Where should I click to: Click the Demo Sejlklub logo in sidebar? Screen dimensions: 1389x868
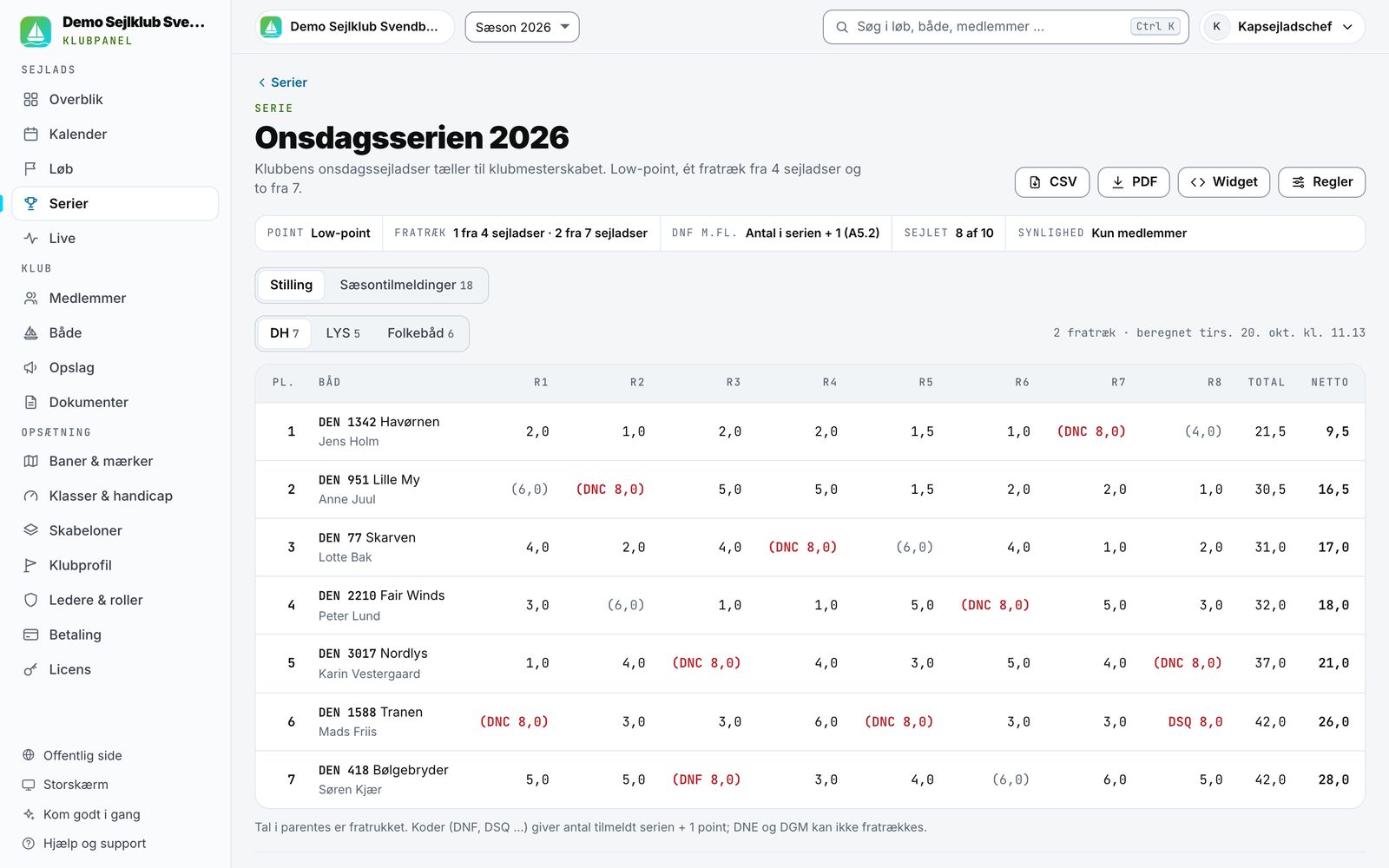click(36, 31)
